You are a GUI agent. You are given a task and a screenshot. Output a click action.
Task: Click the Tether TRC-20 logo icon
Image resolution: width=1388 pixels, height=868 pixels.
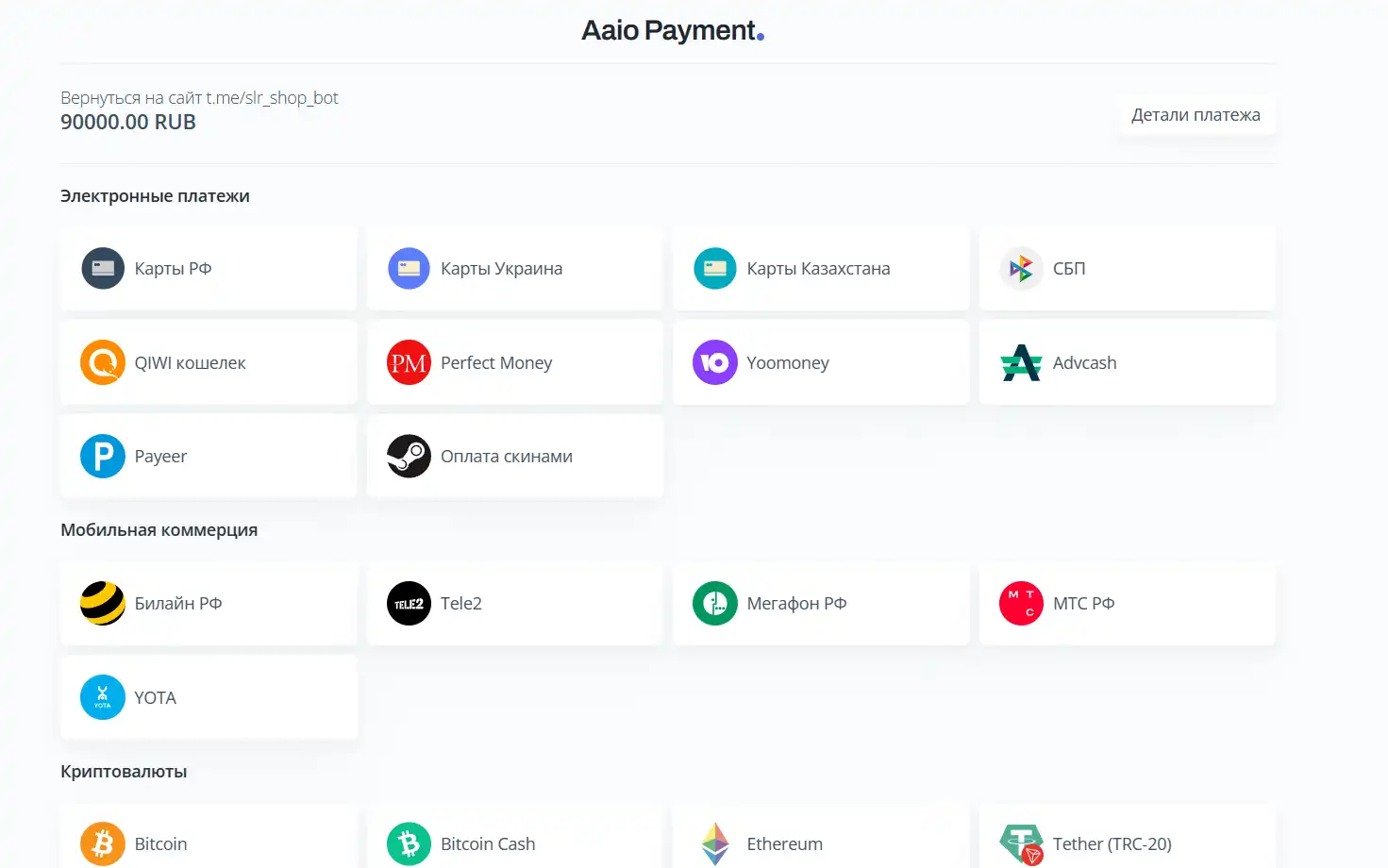click(1021, 843)
